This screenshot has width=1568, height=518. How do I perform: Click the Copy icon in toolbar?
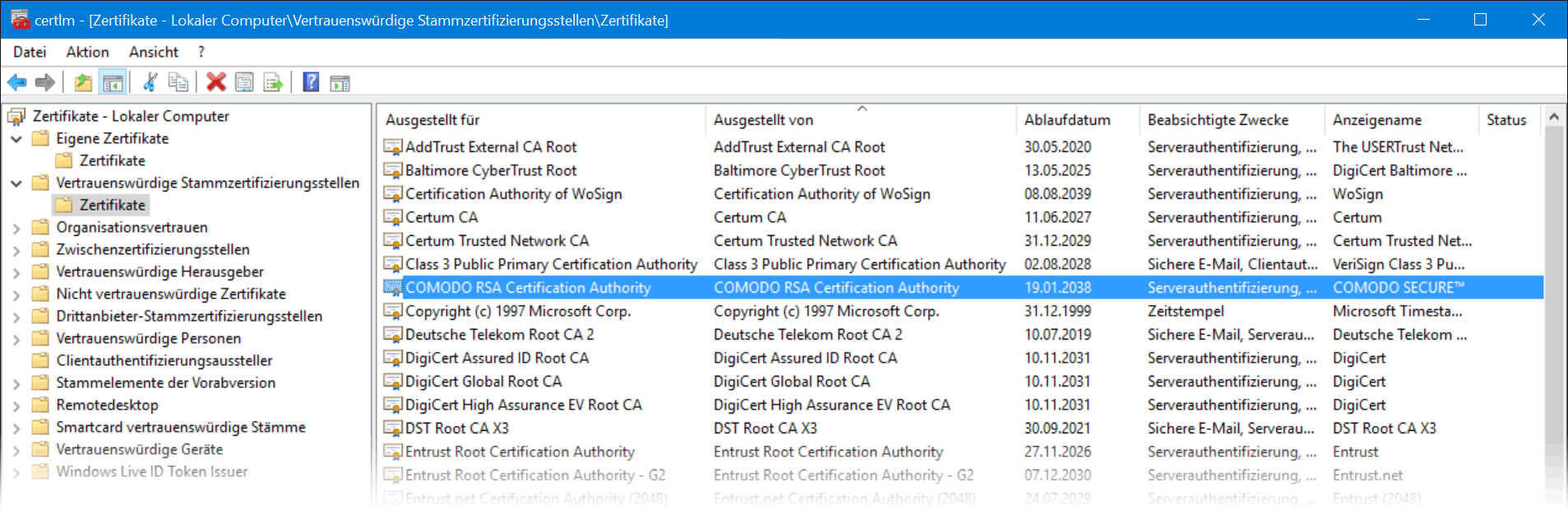point(178,82)
